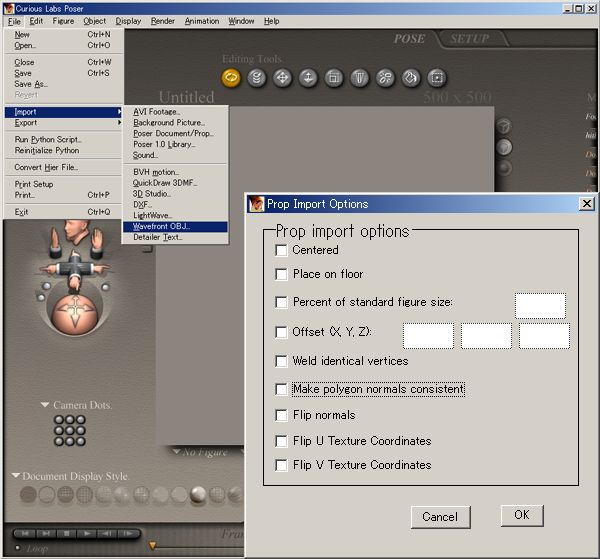
Task: Select the Translate In/Out tool
Action: pyautogui.click(x=308, y=78)
